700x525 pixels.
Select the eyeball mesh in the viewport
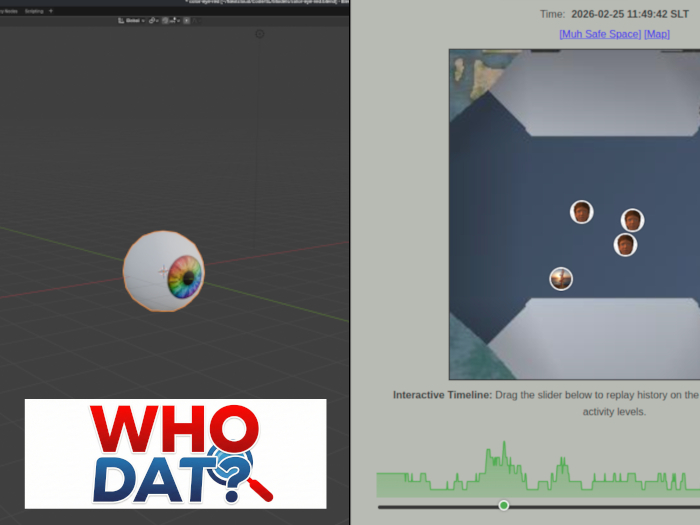click(164, 271)
